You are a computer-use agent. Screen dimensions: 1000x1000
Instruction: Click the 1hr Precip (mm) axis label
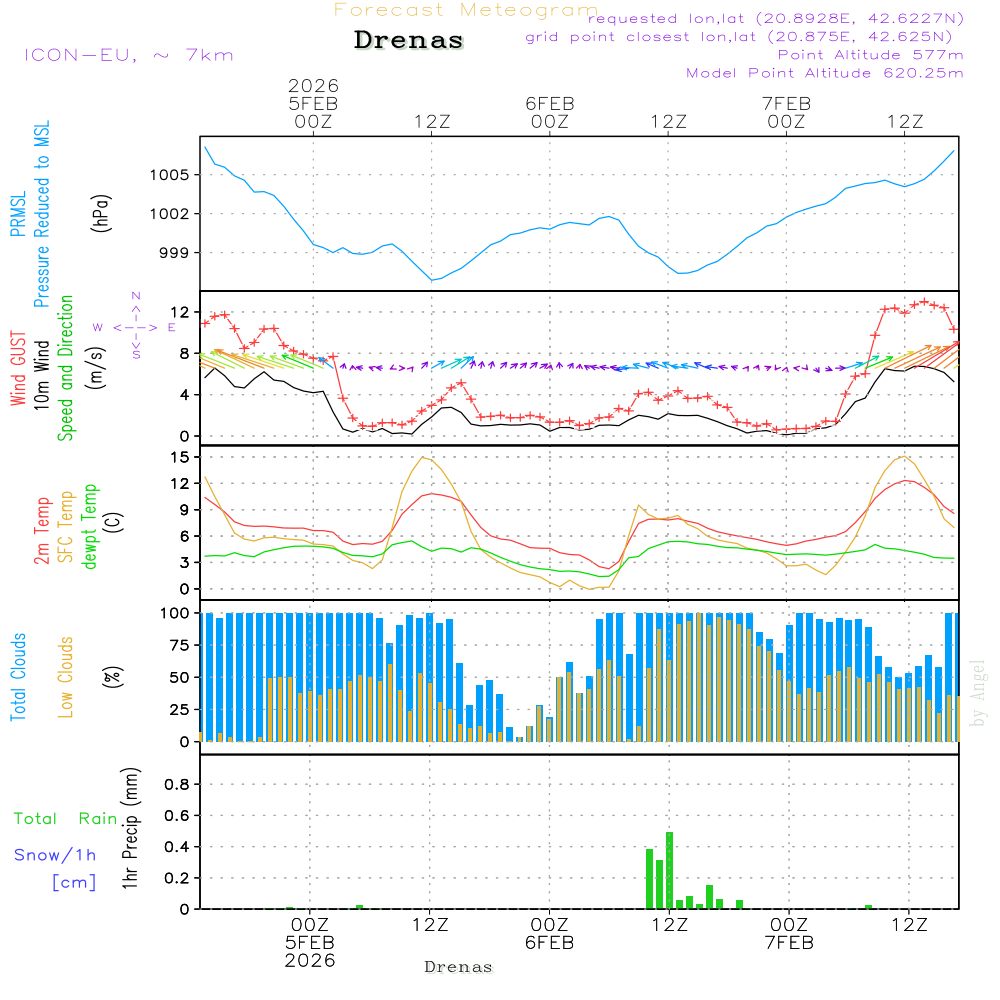[x=127, y=830]
